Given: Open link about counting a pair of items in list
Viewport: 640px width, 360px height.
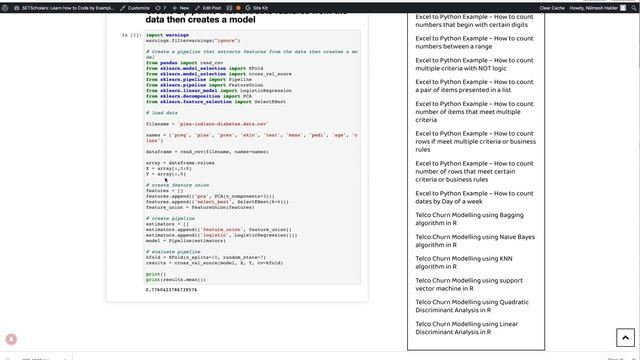Looking at the screenshot, I should pos(474,86).
